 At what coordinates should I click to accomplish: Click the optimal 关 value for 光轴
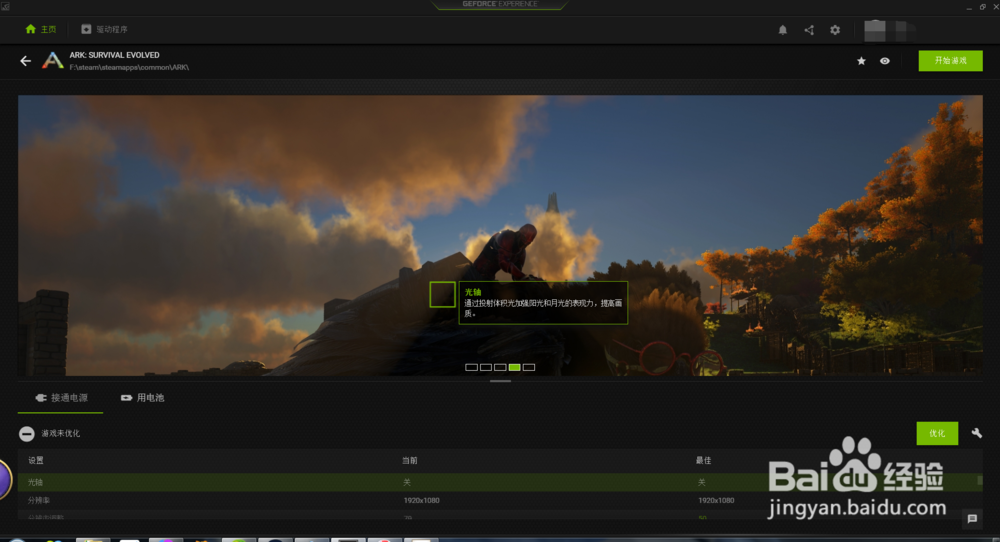pyautogui.click(x=702, y=482)
